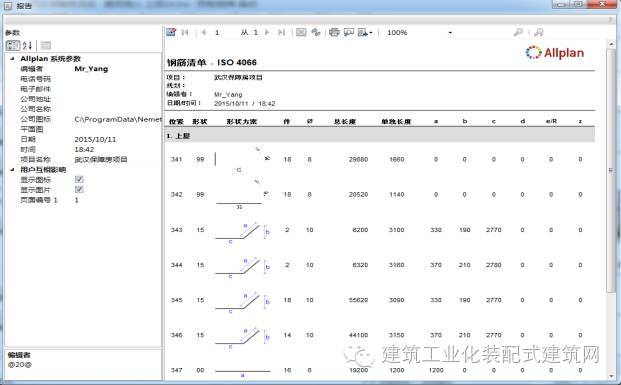621x385 pixels.
Task: Click single length value 3160
Action: point(396,265)
